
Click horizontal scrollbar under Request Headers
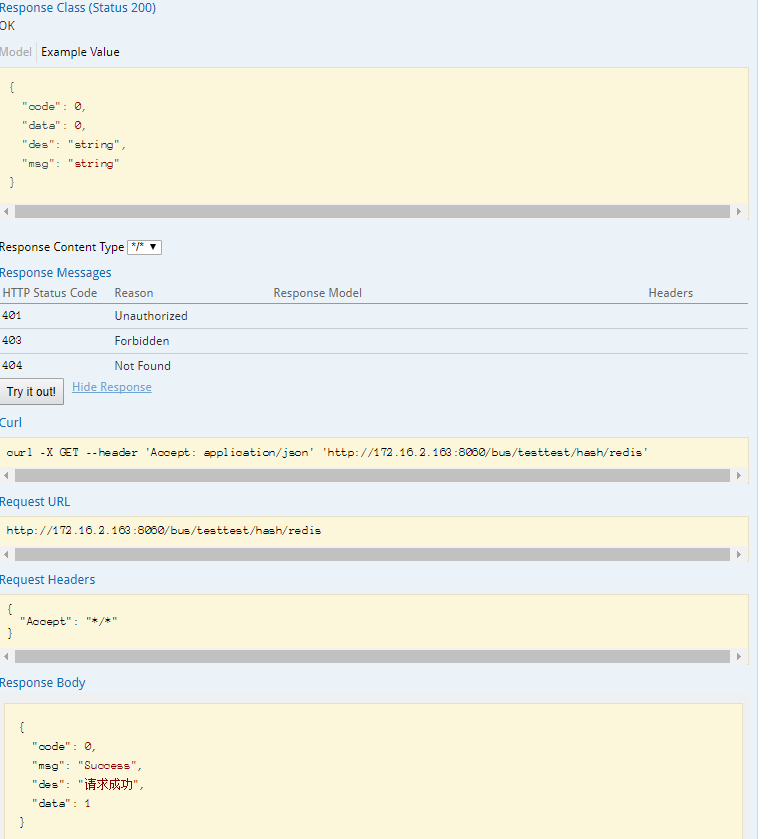372,657
